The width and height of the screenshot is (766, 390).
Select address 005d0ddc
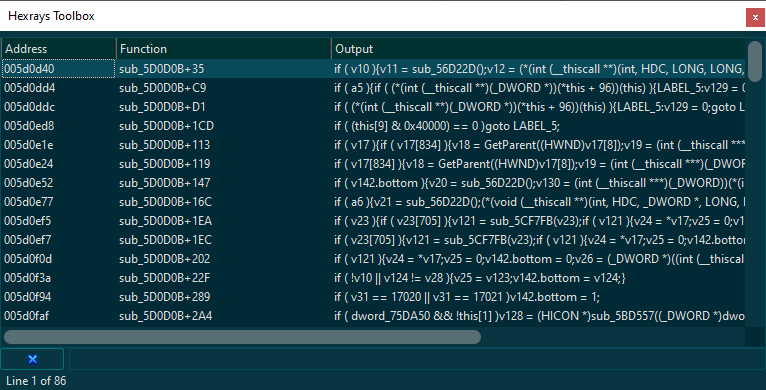coord(29,107)
